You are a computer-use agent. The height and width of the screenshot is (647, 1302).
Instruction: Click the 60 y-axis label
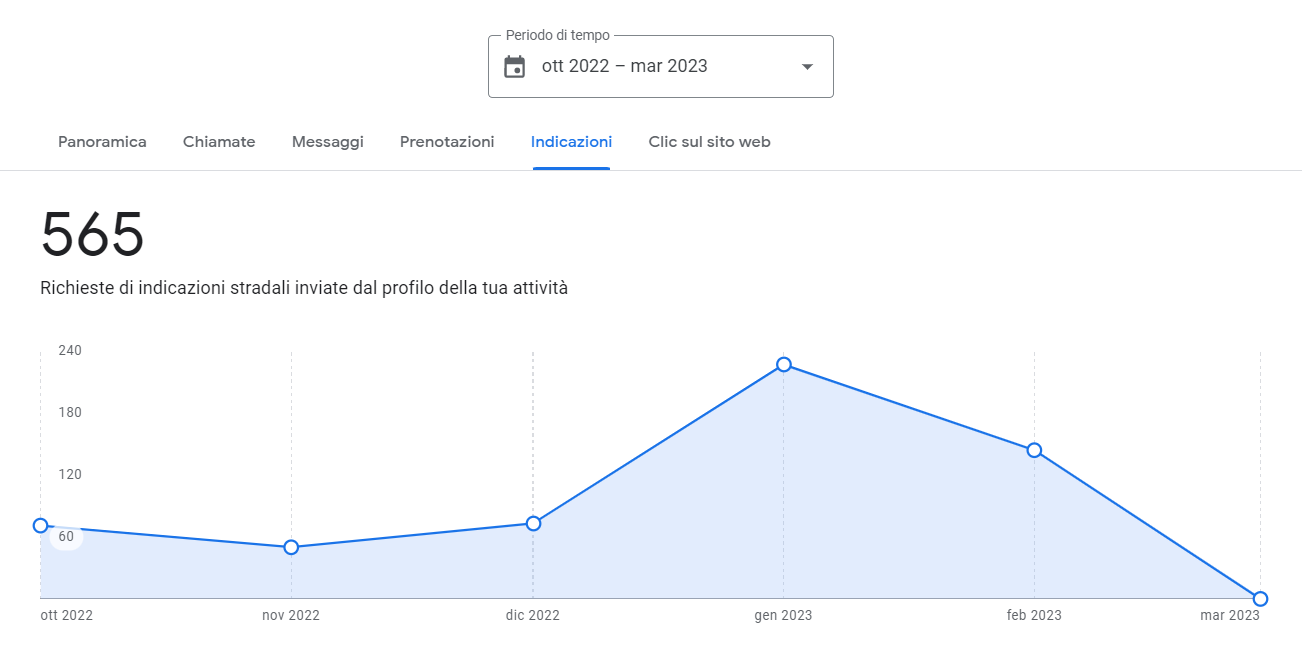66,536
